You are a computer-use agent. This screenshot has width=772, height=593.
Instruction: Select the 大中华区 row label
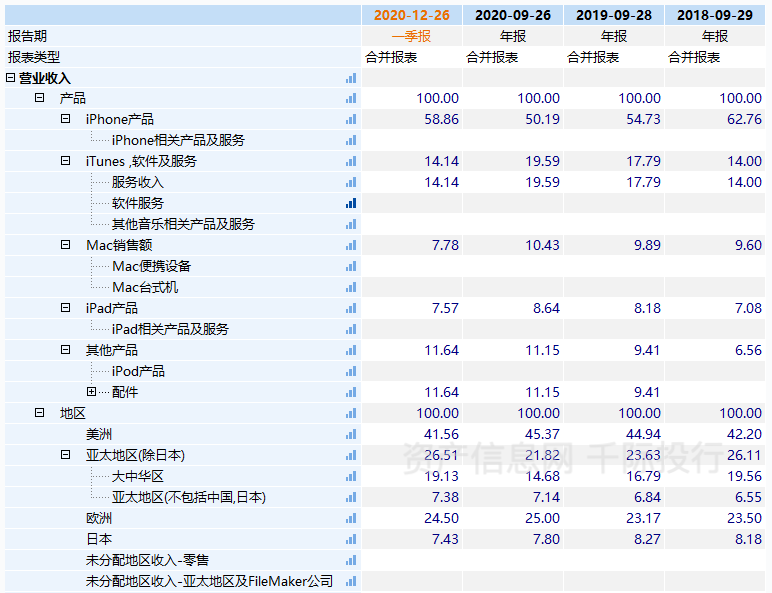pyautogui.click(x=137, y=476)
